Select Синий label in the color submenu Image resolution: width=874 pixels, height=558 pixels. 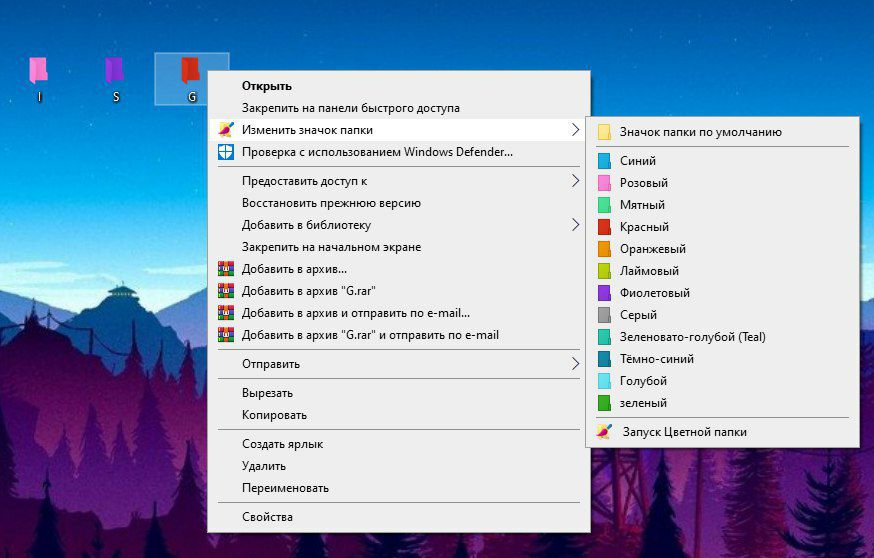tap(638, 161)
